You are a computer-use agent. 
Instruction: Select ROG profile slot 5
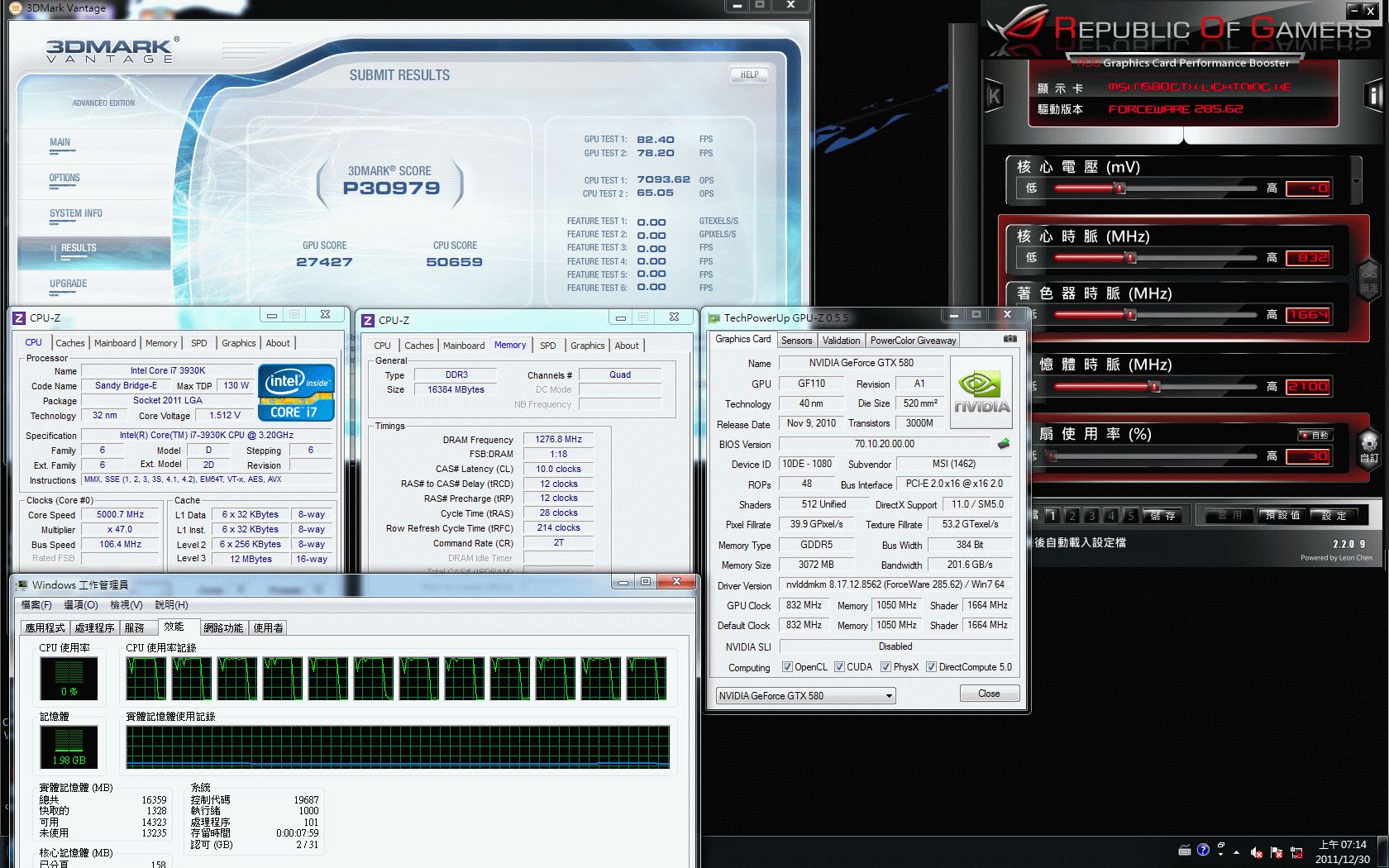coord(1131,515)
